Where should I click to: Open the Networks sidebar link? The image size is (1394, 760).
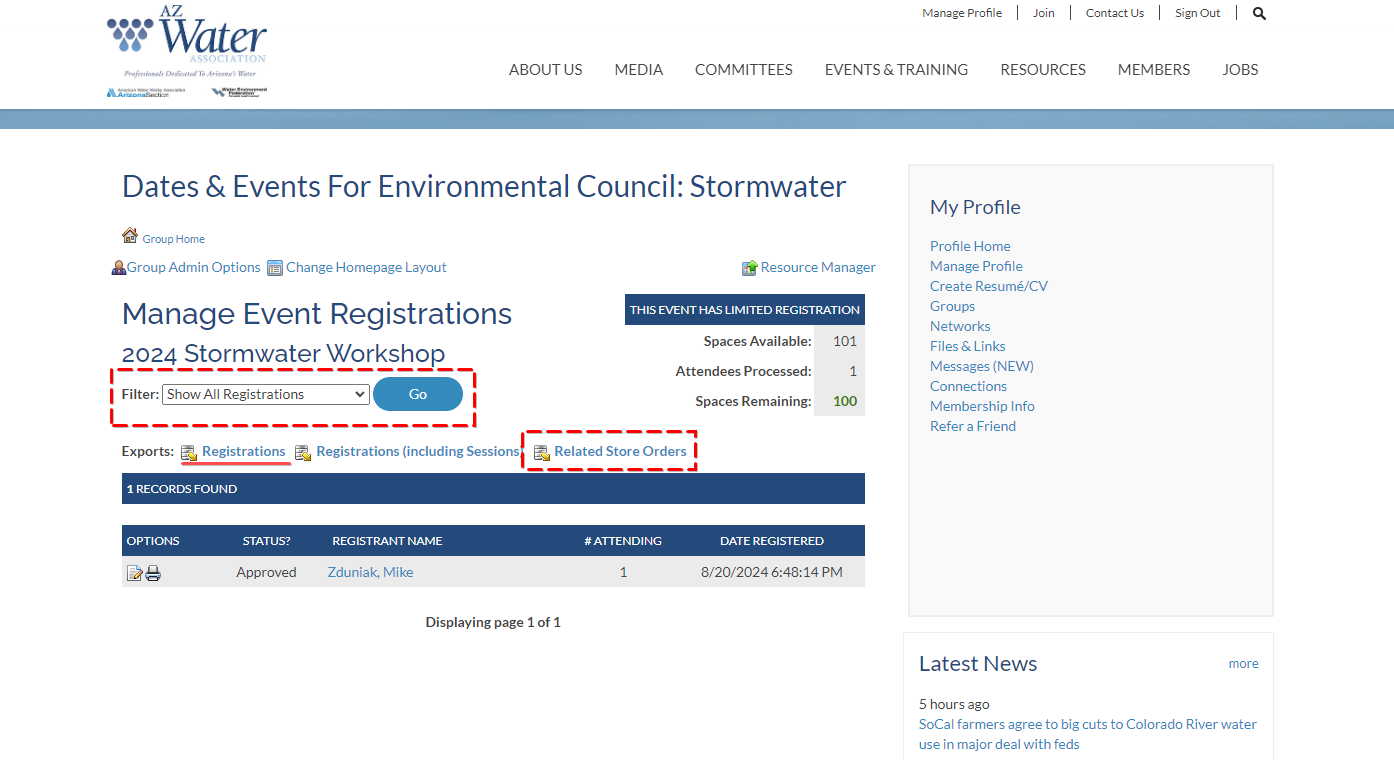click(960, 326)
